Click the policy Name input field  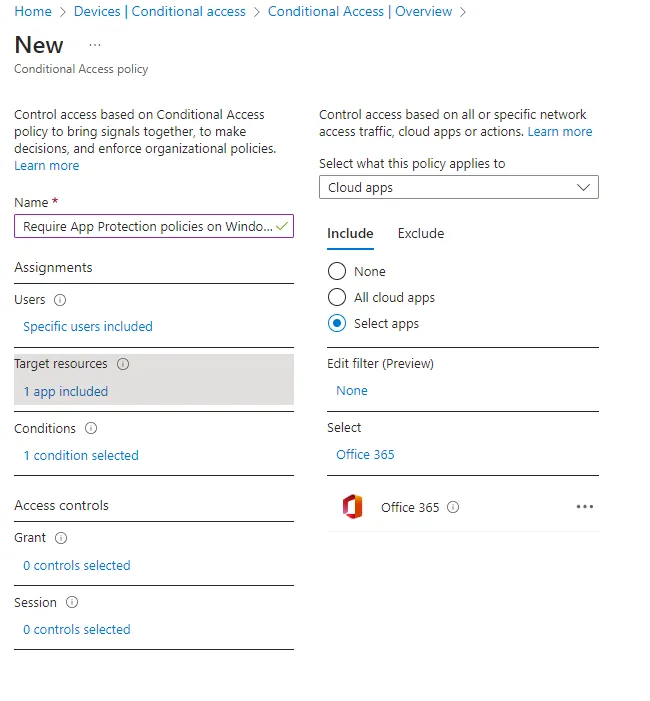pyautogui.click(x=146, y=227)
